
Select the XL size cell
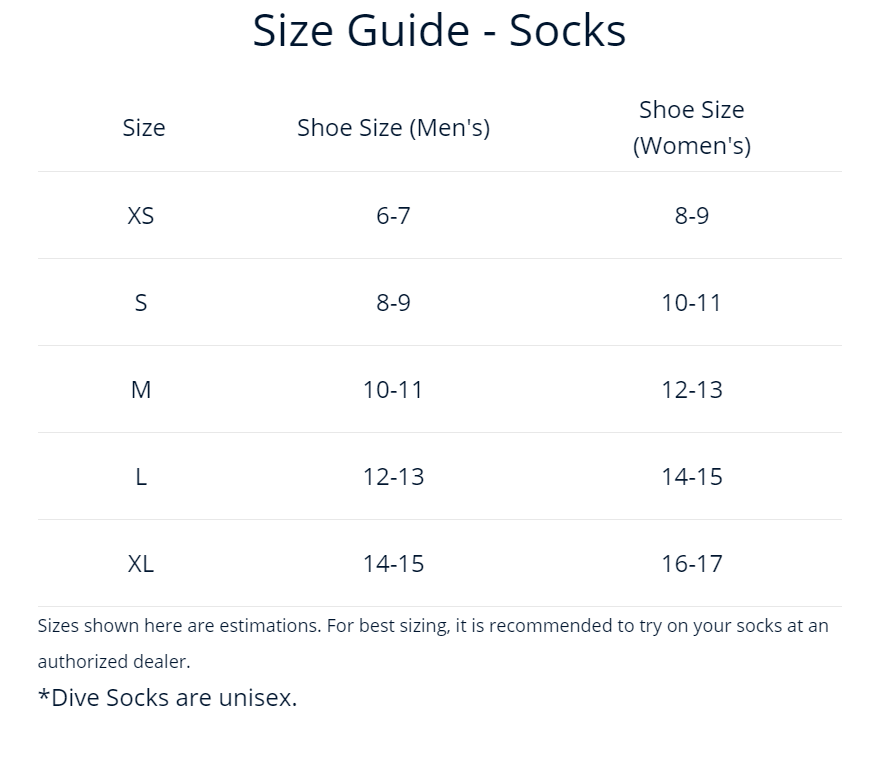(141, 564)
